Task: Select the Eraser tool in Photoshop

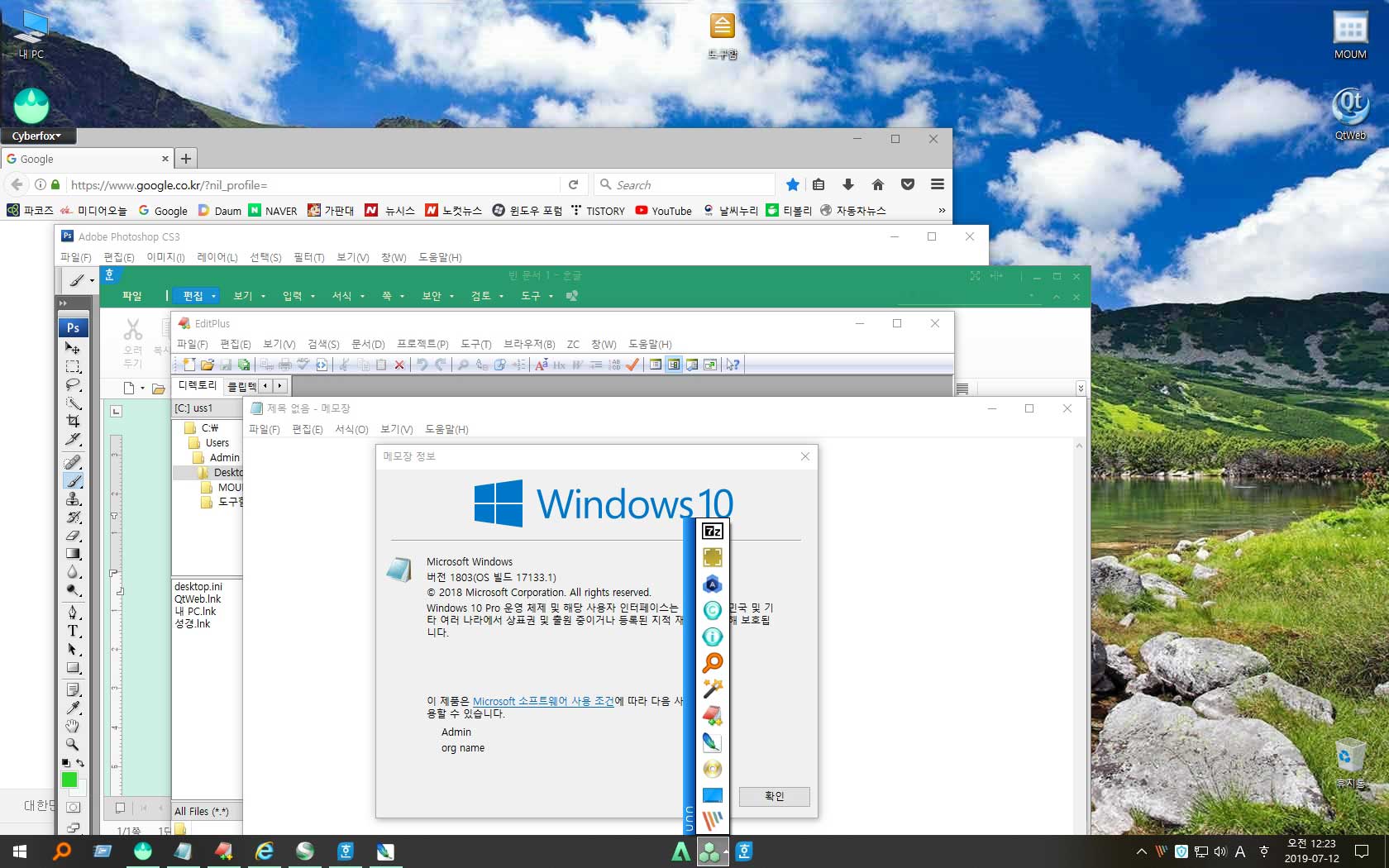Action: coord(73,536)
